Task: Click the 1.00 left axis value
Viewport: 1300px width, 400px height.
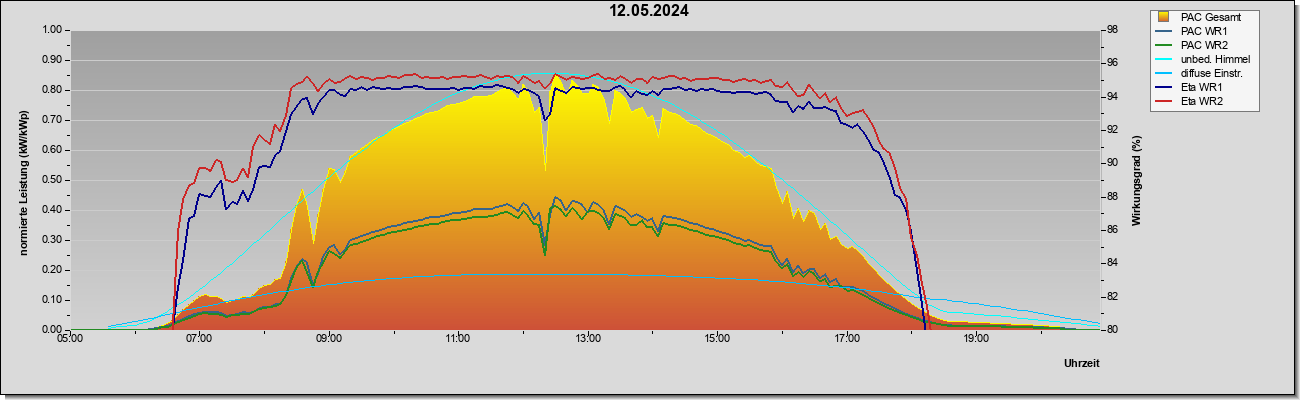Action: [52, 30]
